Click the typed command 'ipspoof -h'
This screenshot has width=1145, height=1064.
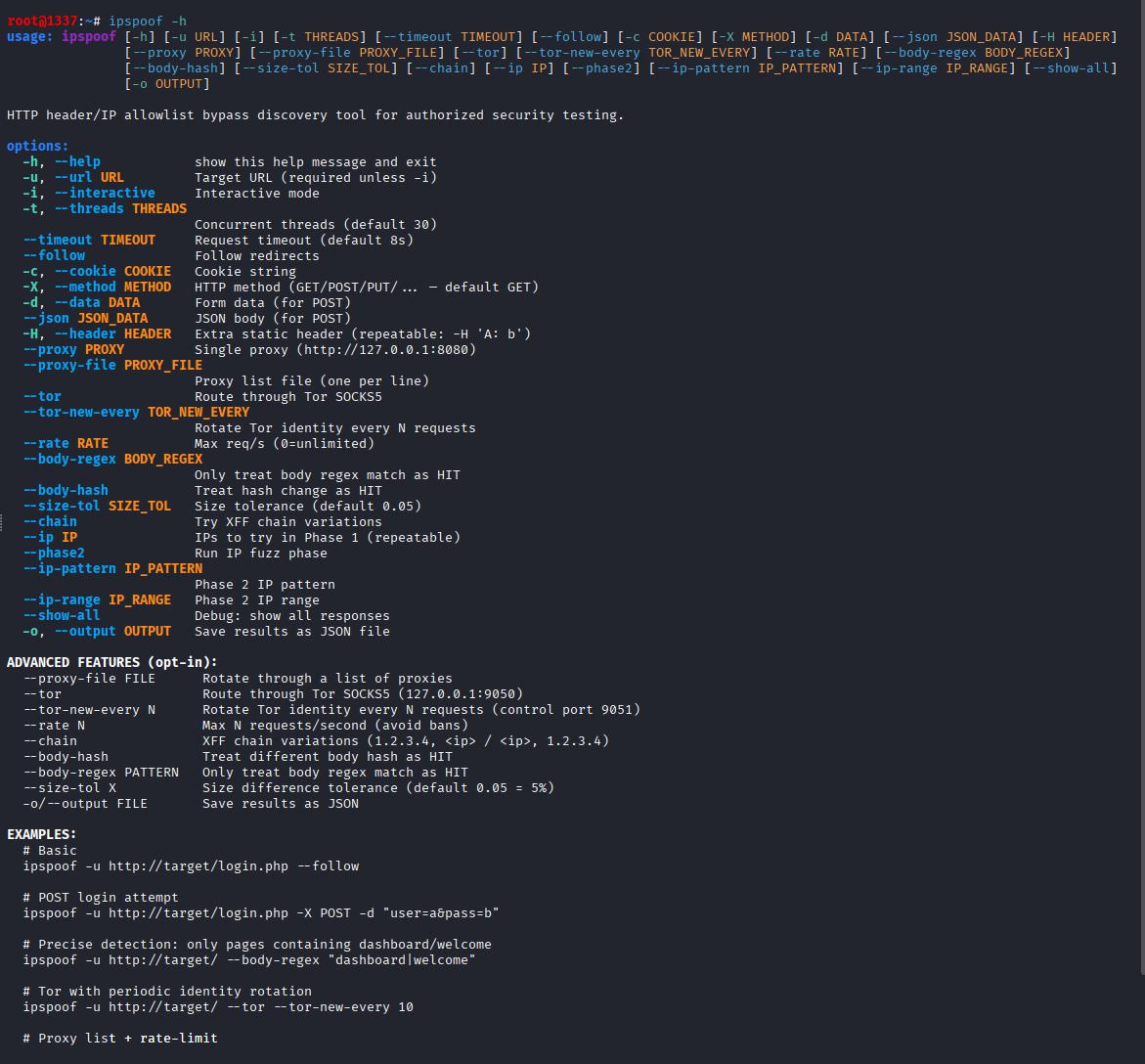click(148, 22)
